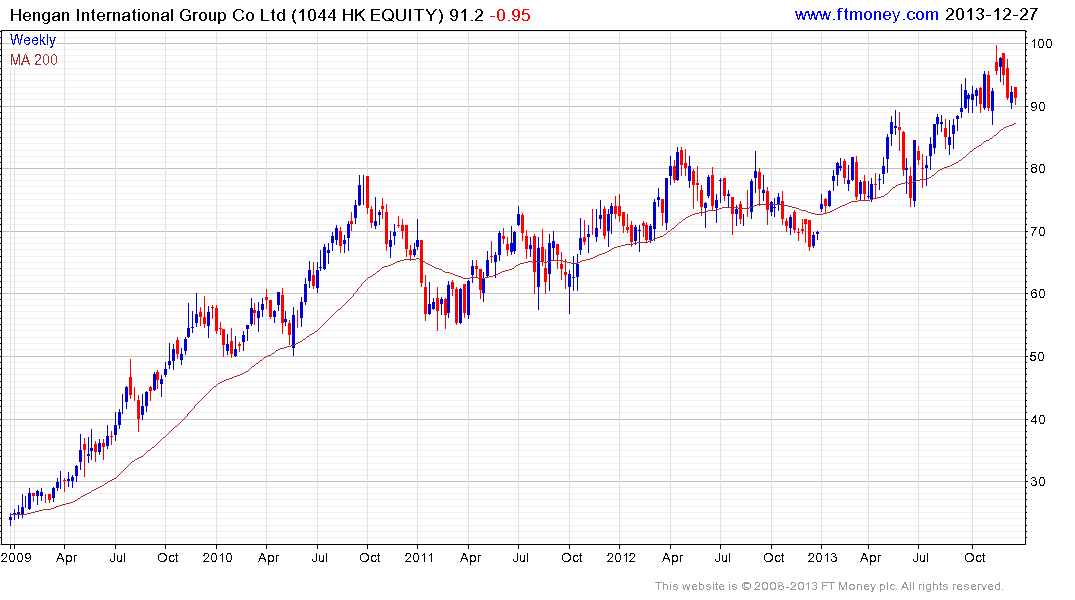Click the 2012 year axis label
The image size is (1075, 600).
click(x=621, y=557)
